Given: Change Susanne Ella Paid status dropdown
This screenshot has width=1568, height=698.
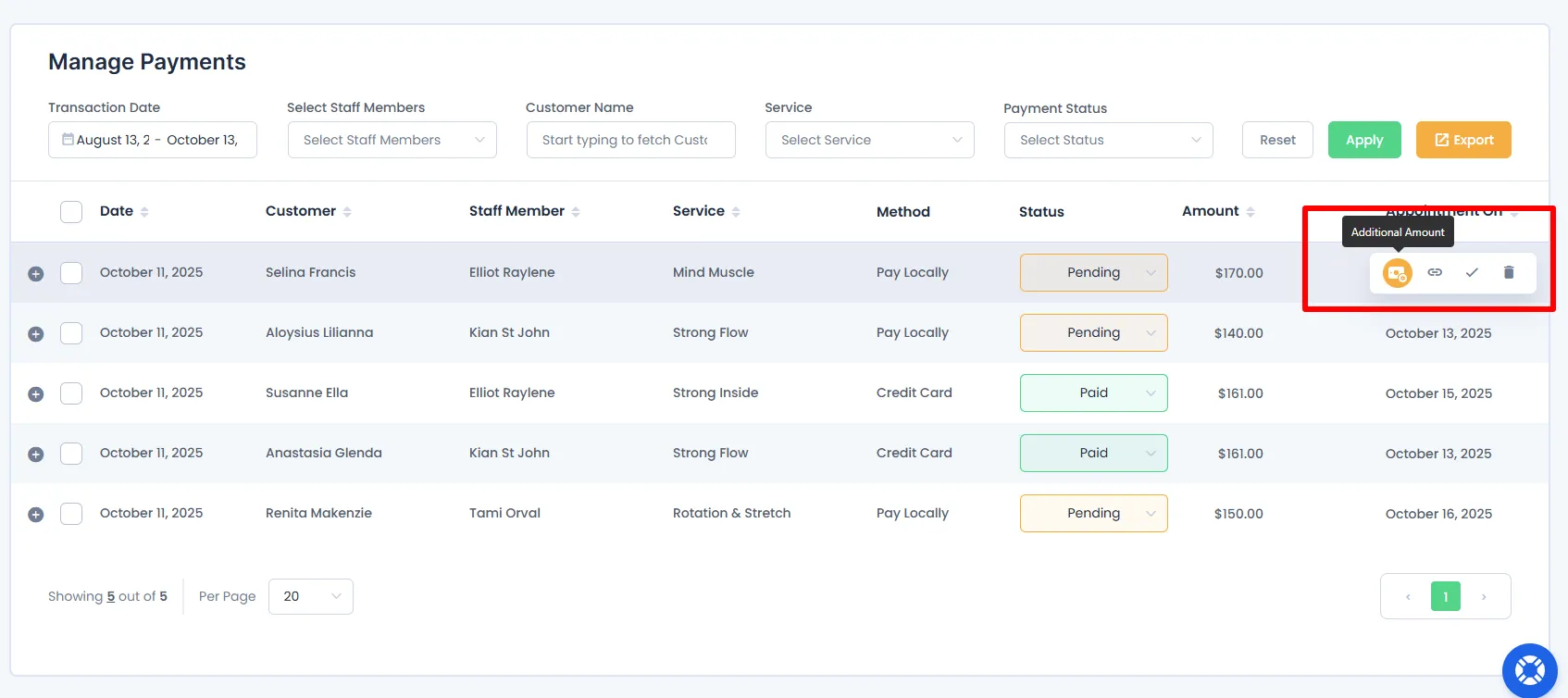Looking at the screenshot, I should [x=1094, y=393].
